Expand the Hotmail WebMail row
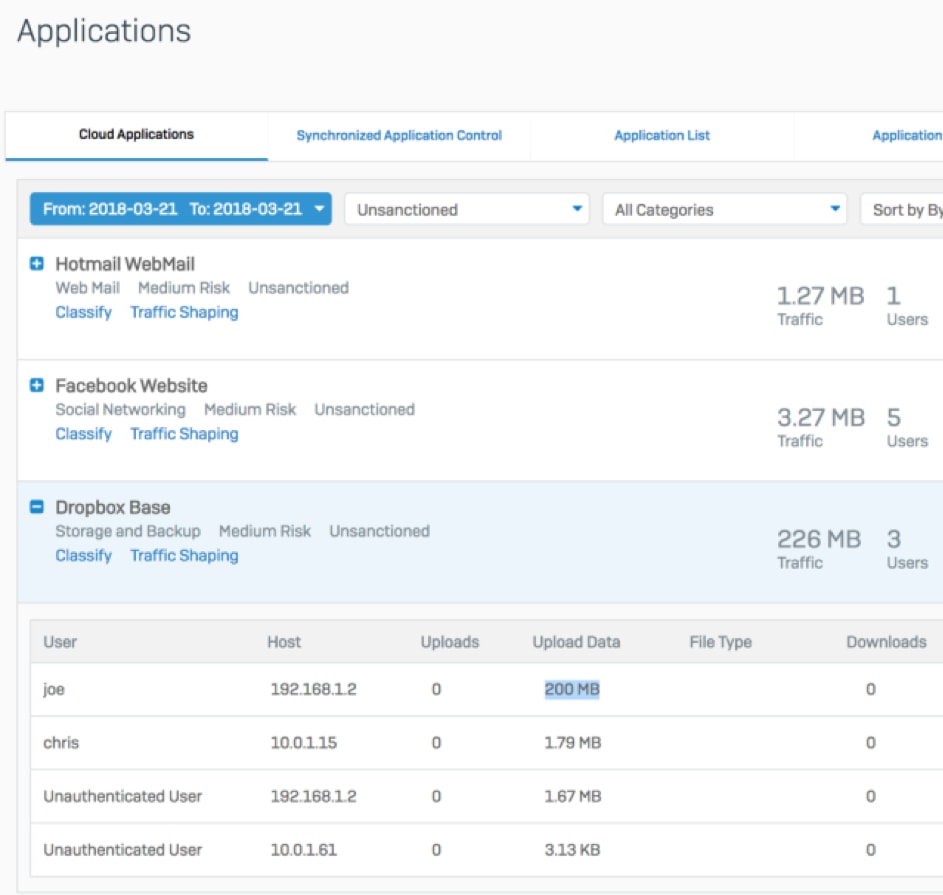 point(37,265)
